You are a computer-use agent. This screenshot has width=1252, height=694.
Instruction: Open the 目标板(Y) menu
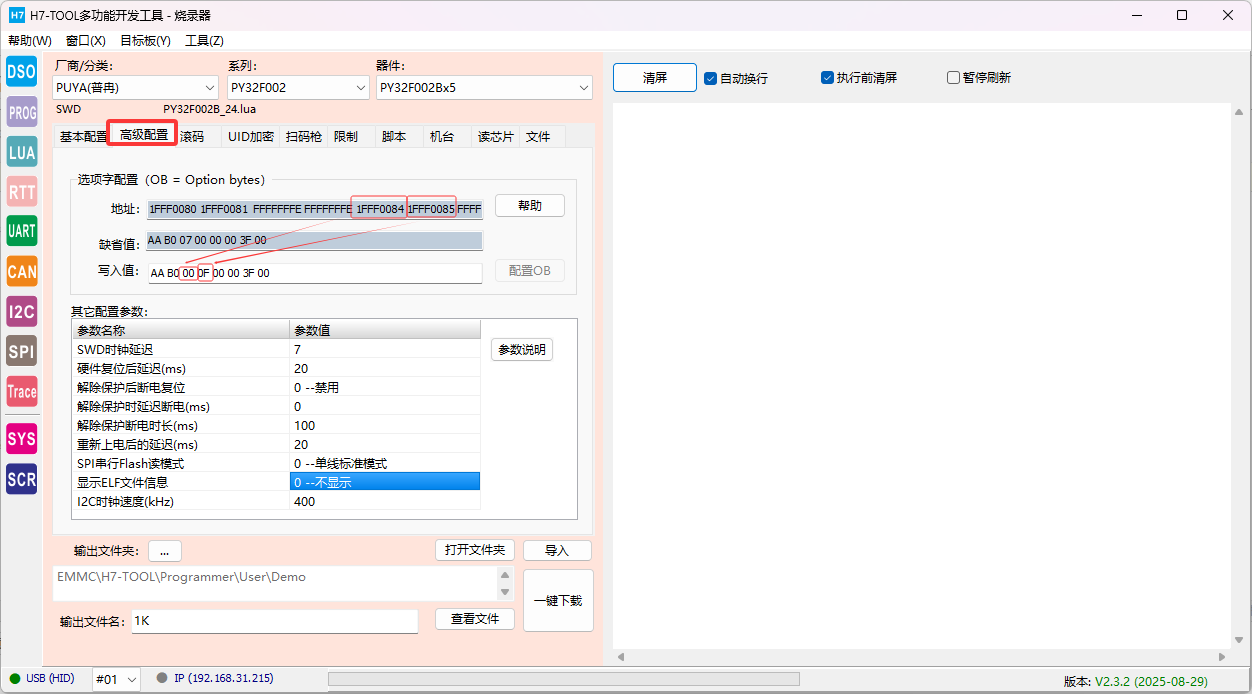point(145,41)
